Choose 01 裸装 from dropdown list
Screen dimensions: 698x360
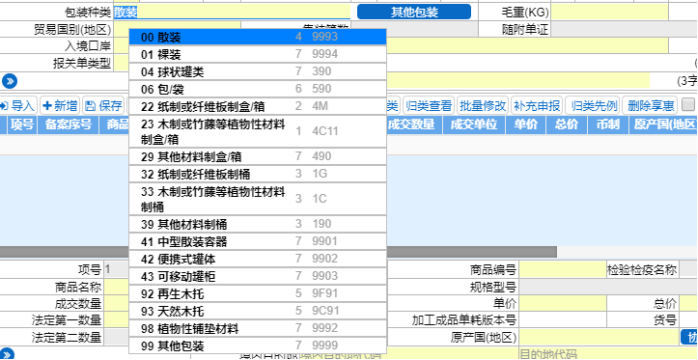[x=257, y=54]
